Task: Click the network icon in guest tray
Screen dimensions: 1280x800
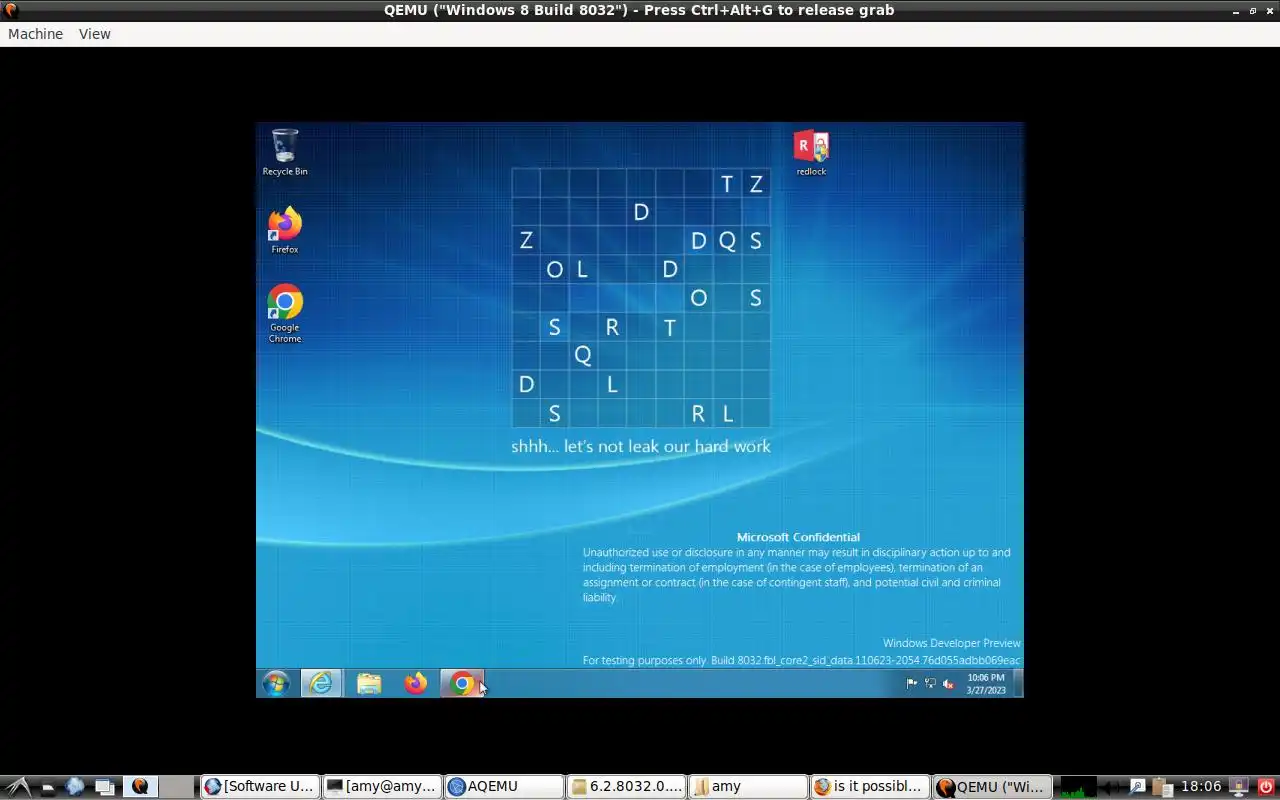Action: tap(930, 684)
